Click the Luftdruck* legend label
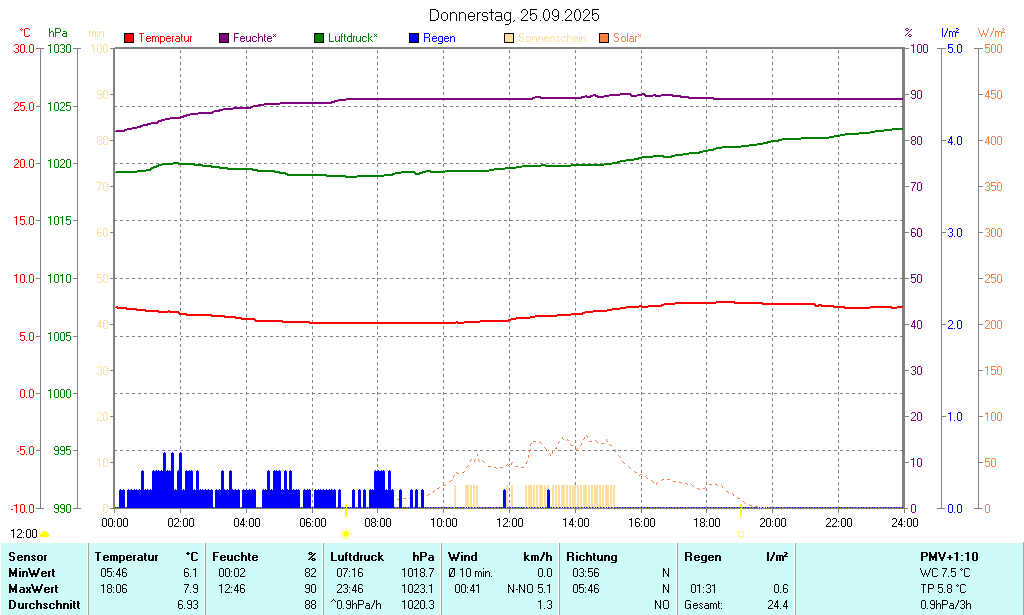This screenshot has width=1024, height=615. [353, 38]
